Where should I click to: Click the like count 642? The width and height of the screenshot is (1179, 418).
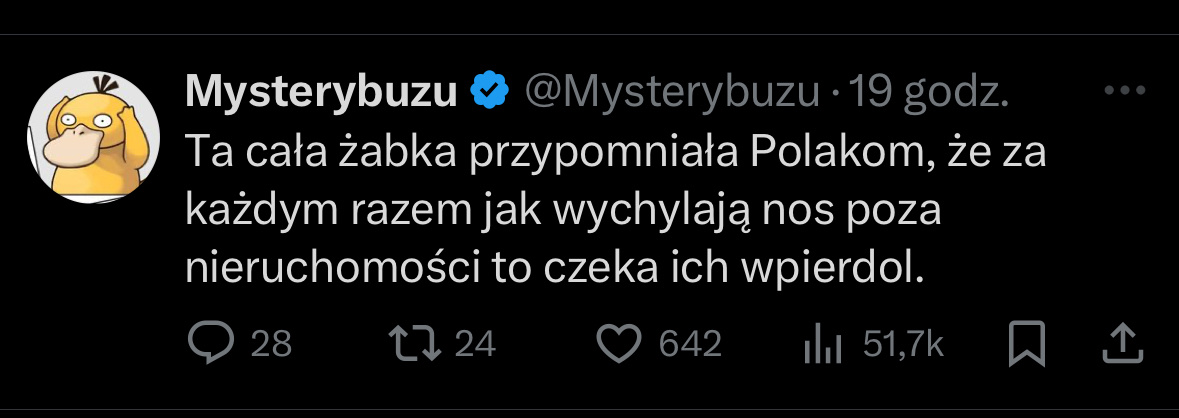690,345
